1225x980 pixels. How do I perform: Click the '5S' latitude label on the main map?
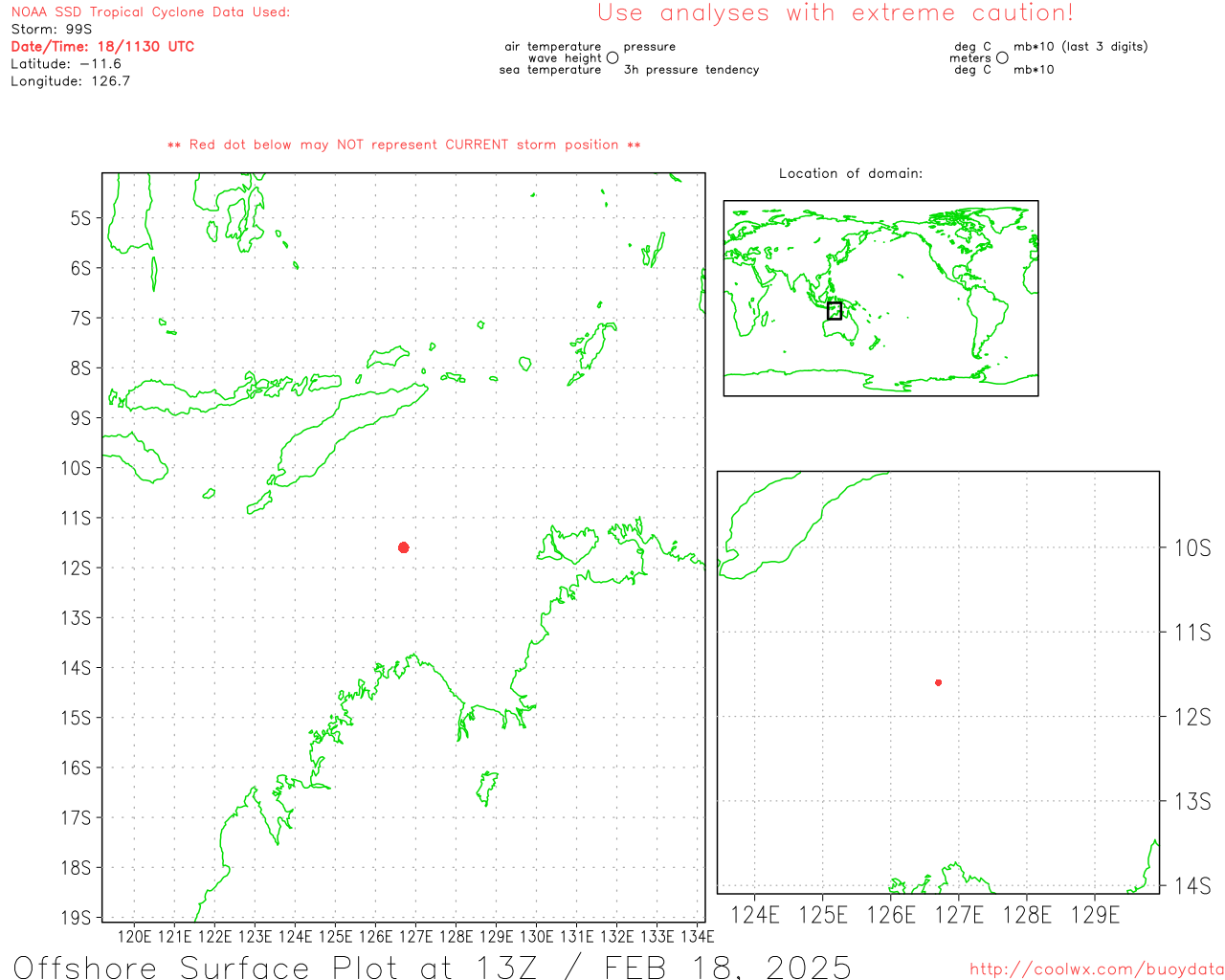80,218
